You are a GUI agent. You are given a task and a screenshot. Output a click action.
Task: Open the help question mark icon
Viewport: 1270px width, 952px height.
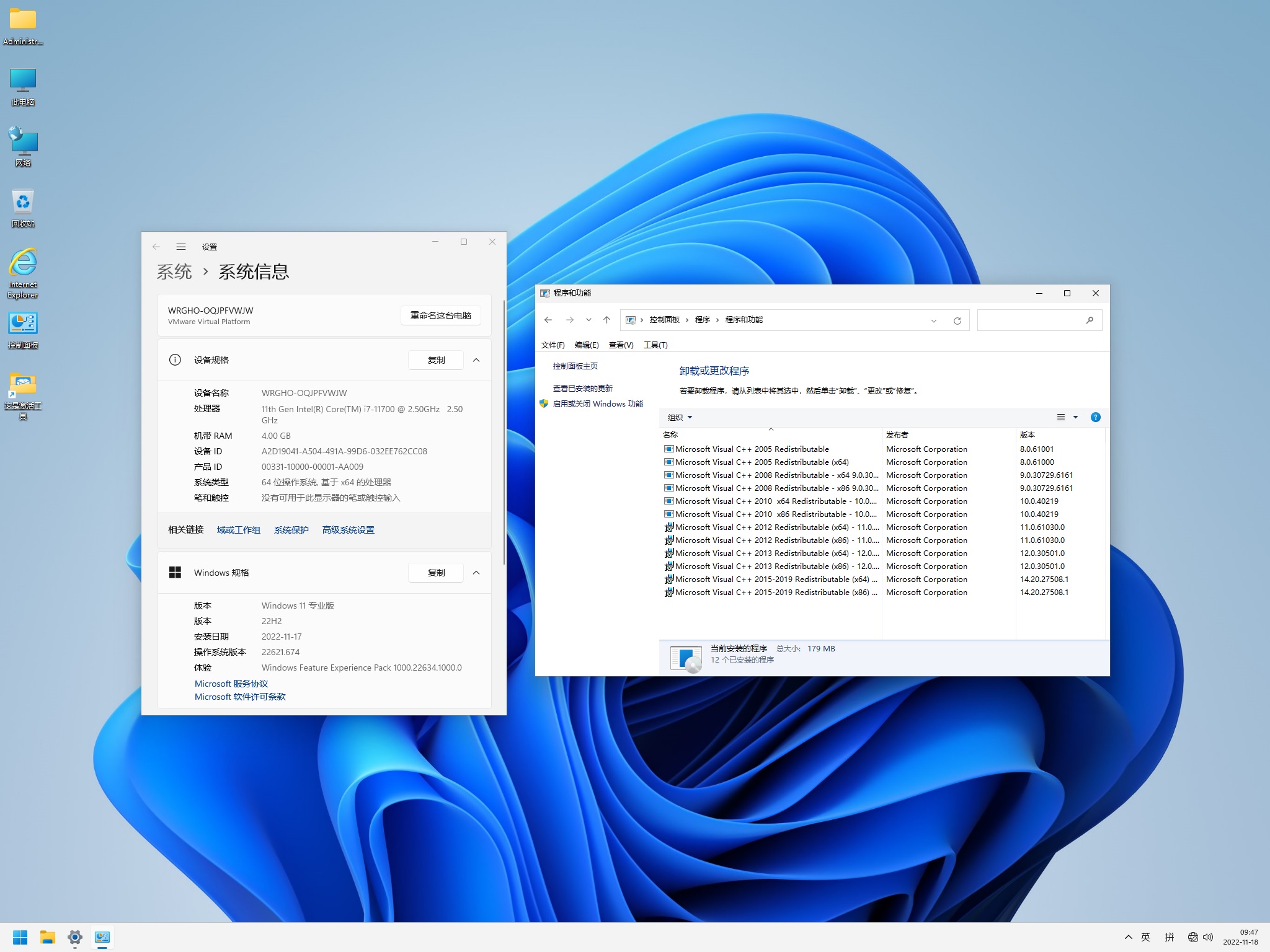coord(1096,417)
